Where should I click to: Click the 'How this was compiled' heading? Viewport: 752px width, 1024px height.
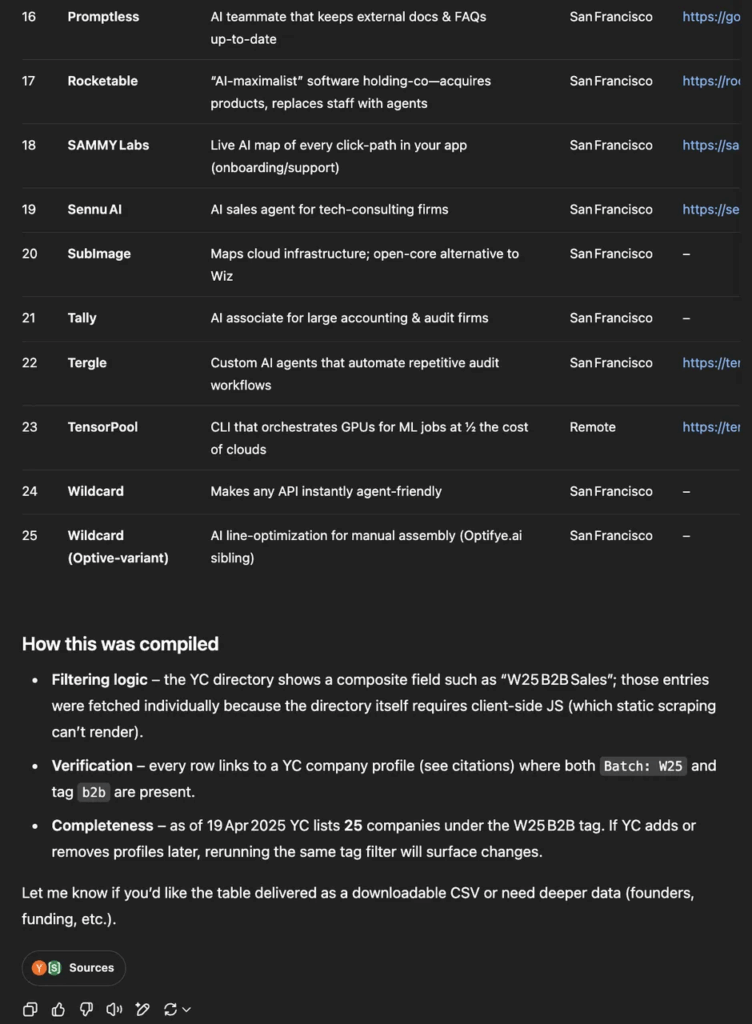[x=120, y=644]
